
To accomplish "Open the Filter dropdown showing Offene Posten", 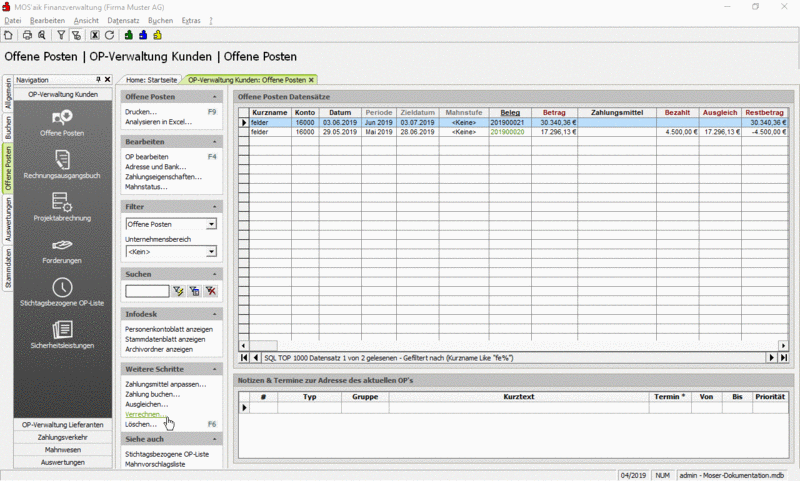I will pyautogui.click(x=211, y=224).
